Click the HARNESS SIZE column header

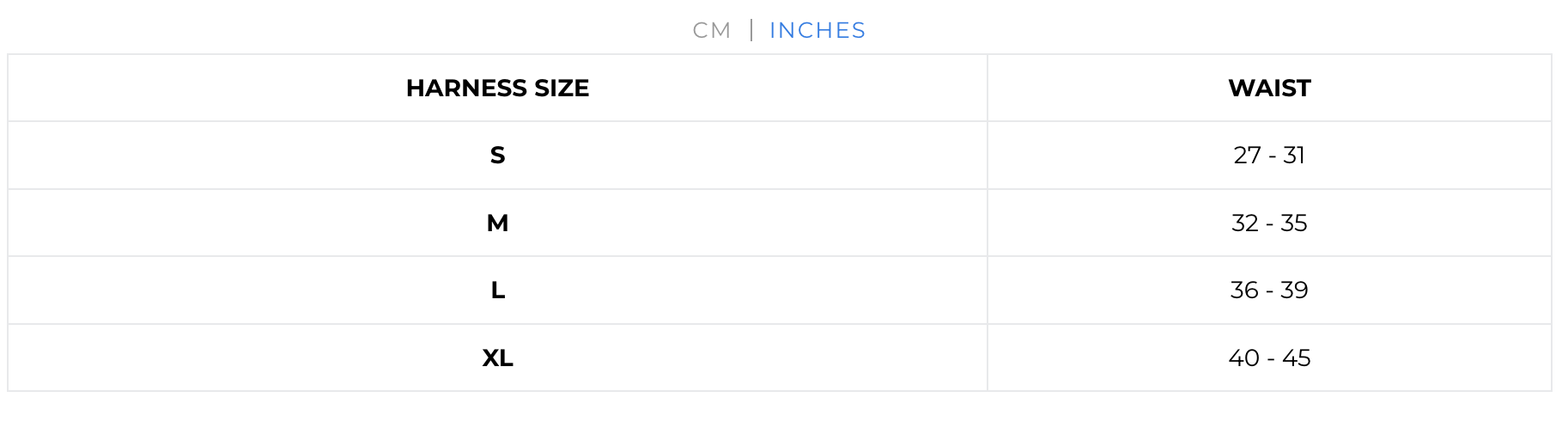pos(497,88)
